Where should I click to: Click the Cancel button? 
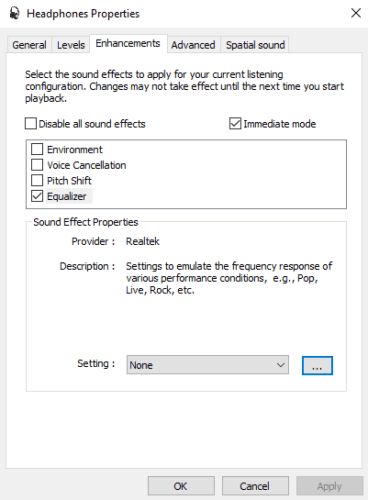[255, 486]
